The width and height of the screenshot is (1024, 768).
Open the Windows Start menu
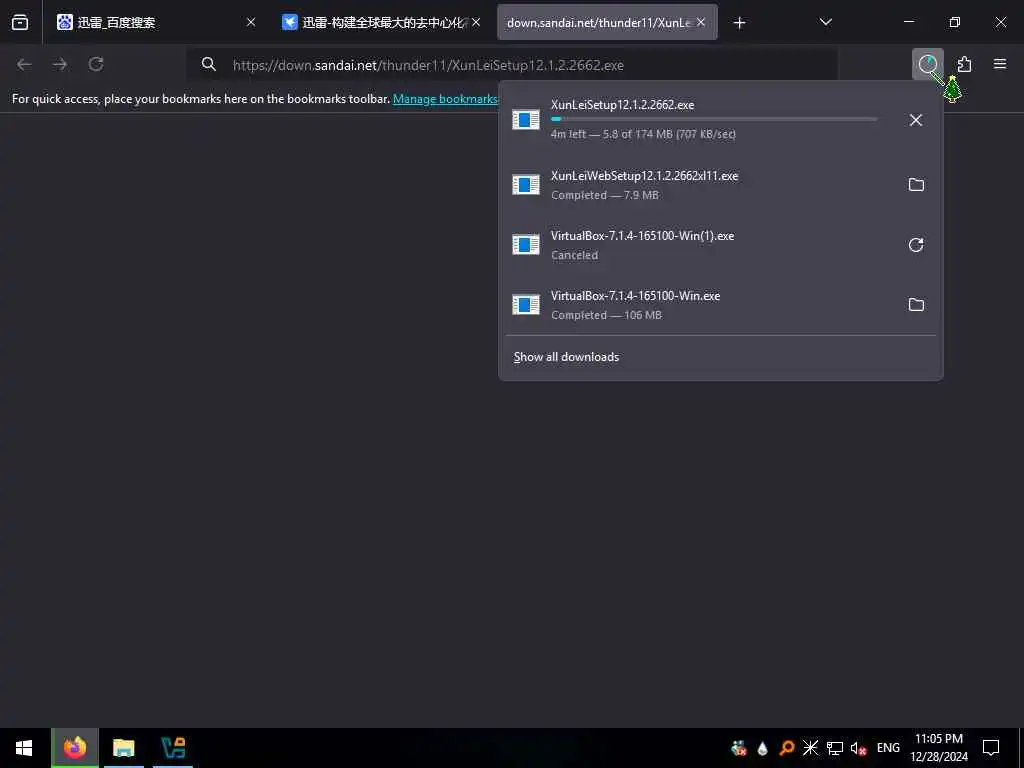coord(24,748)
